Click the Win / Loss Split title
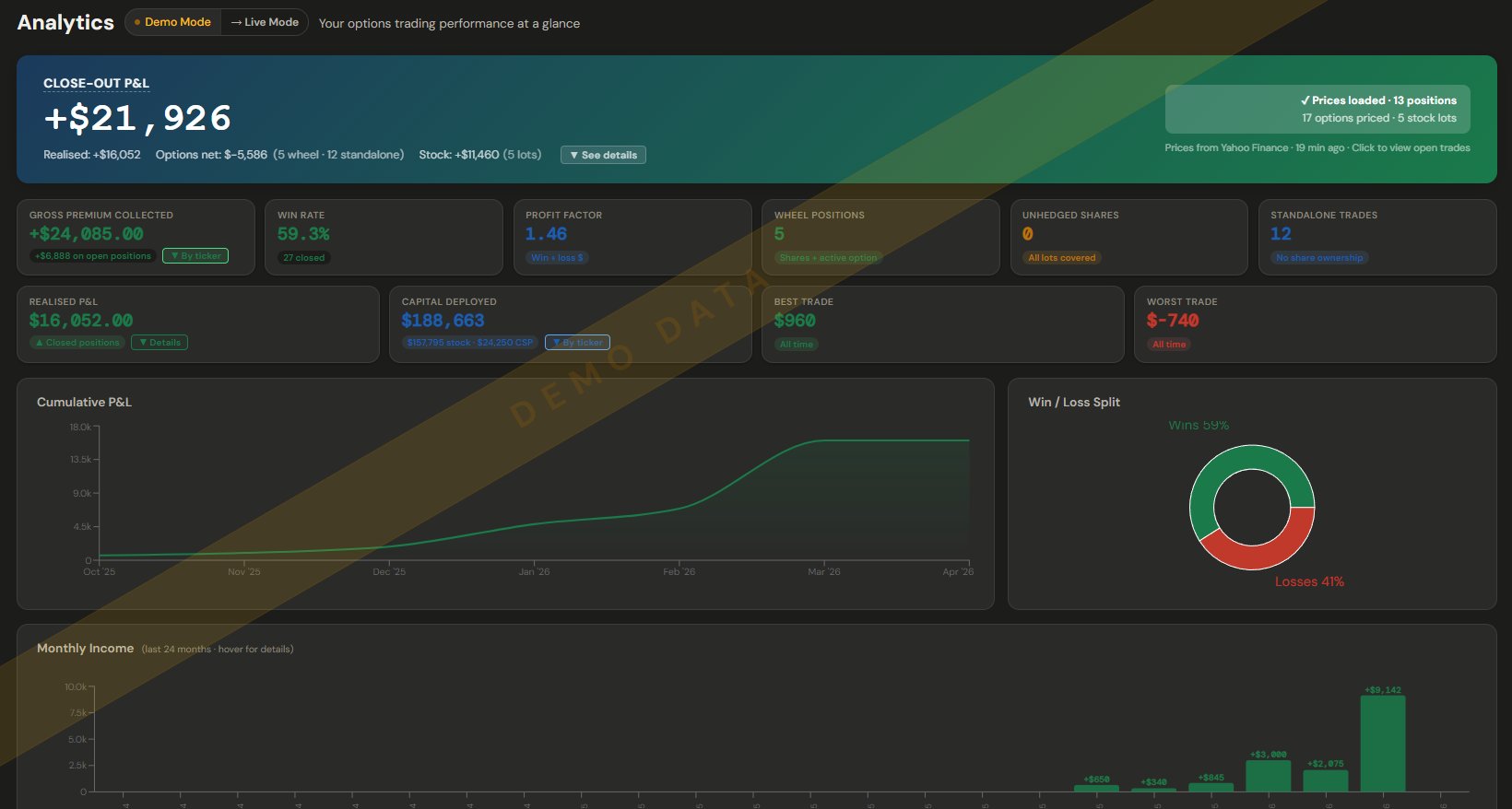The image size is (1512, 809). (1074, 402)
